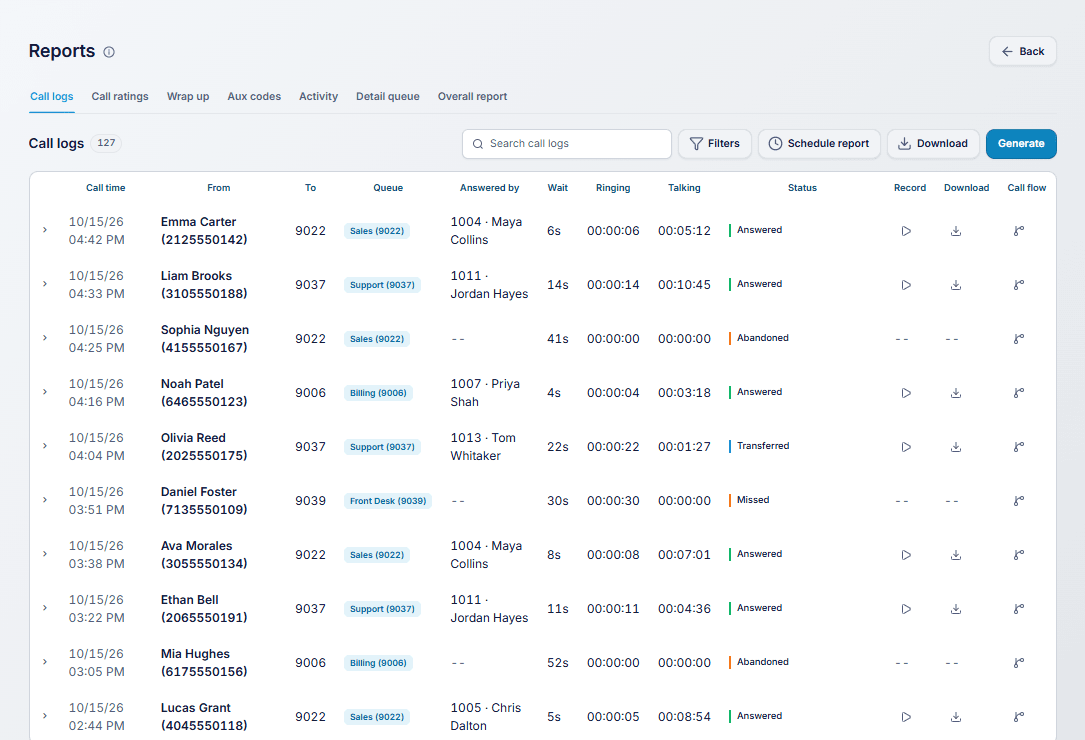View call flow for Daniel Foster's call
The height and width of the screenshot is (740, 1085).
tap(1019, 501)
